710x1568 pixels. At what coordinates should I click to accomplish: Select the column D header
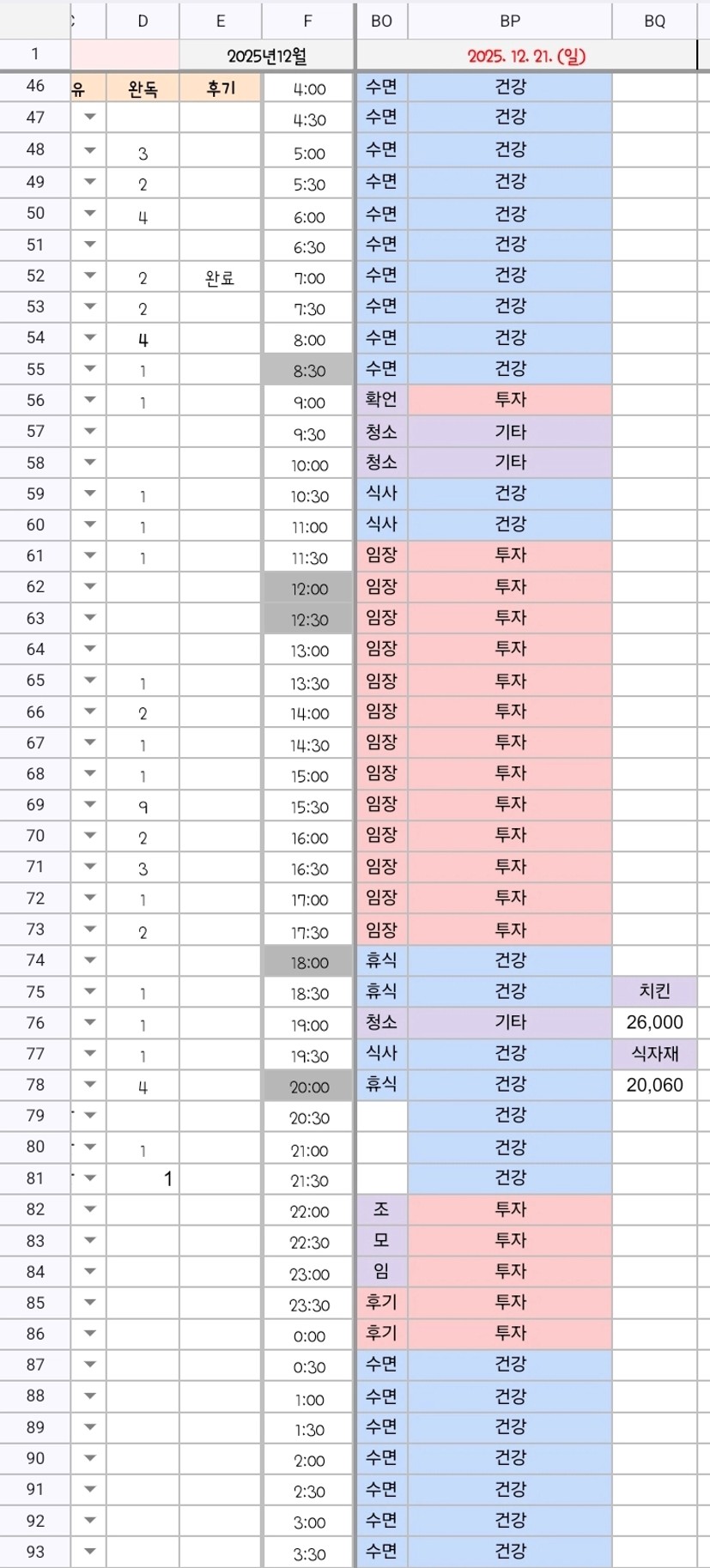(143, 21)
